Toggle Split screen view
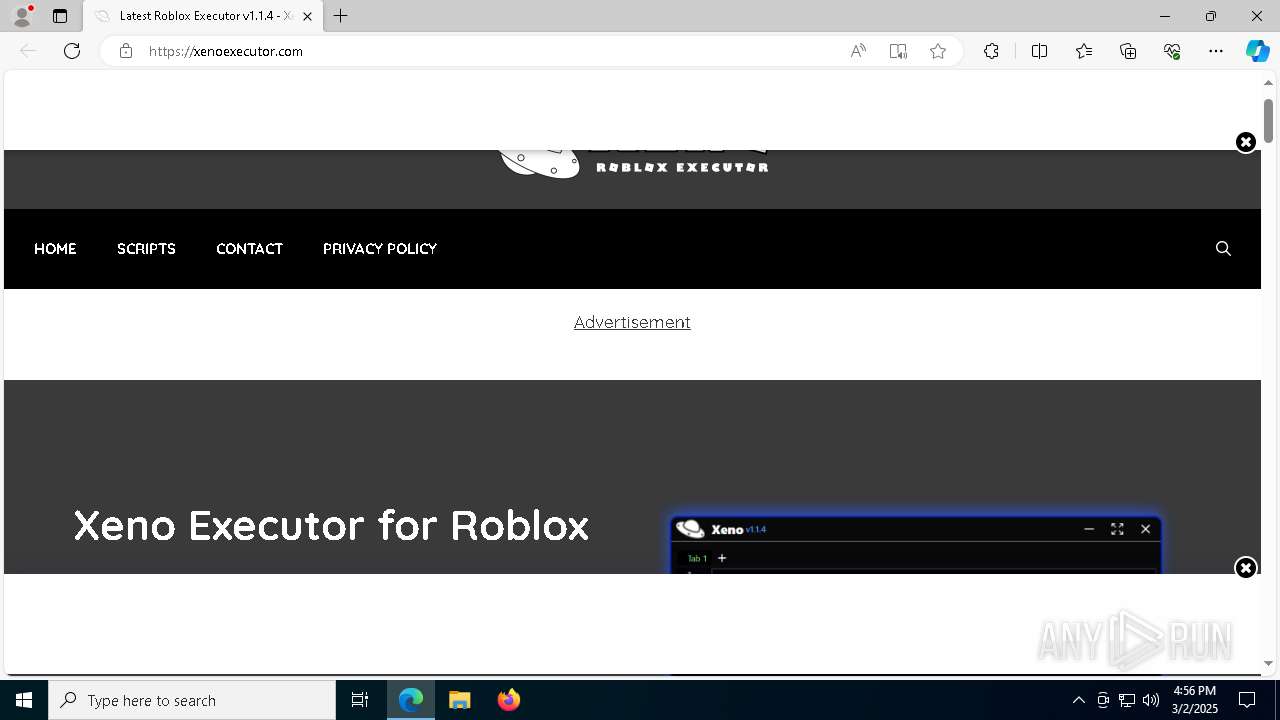This screenshot has width=1280, height=720. 1039,51
